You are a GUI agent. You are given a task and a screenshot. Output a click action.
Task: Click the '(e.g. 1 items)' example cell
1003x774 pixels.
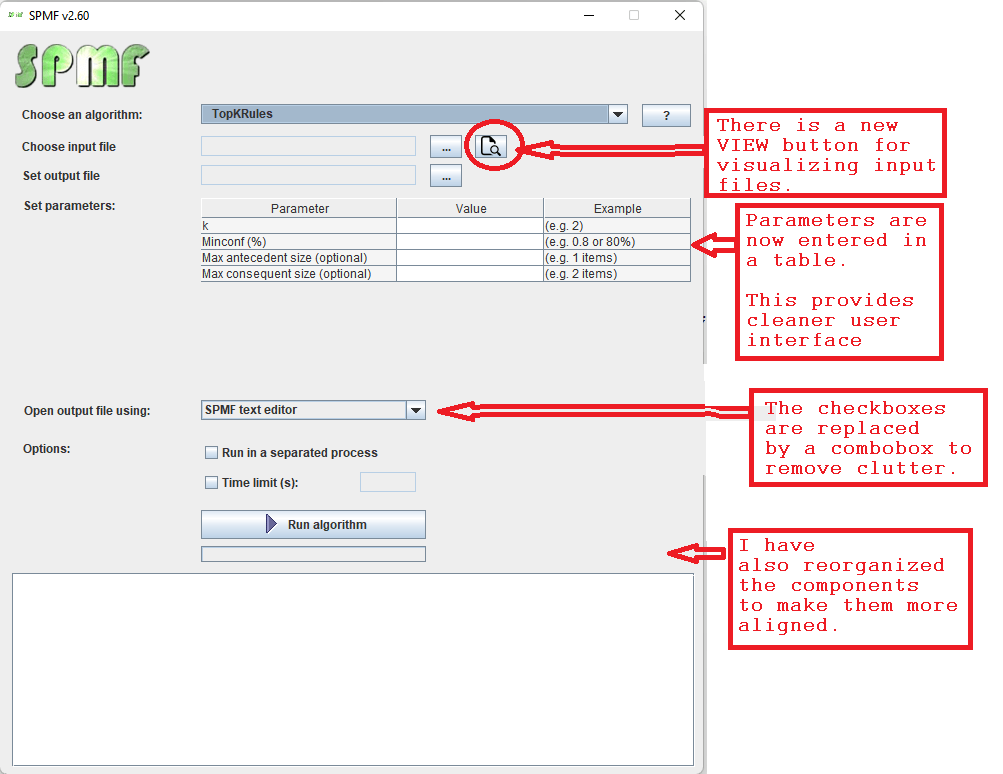pyautogui.click(x=617, y=258)
